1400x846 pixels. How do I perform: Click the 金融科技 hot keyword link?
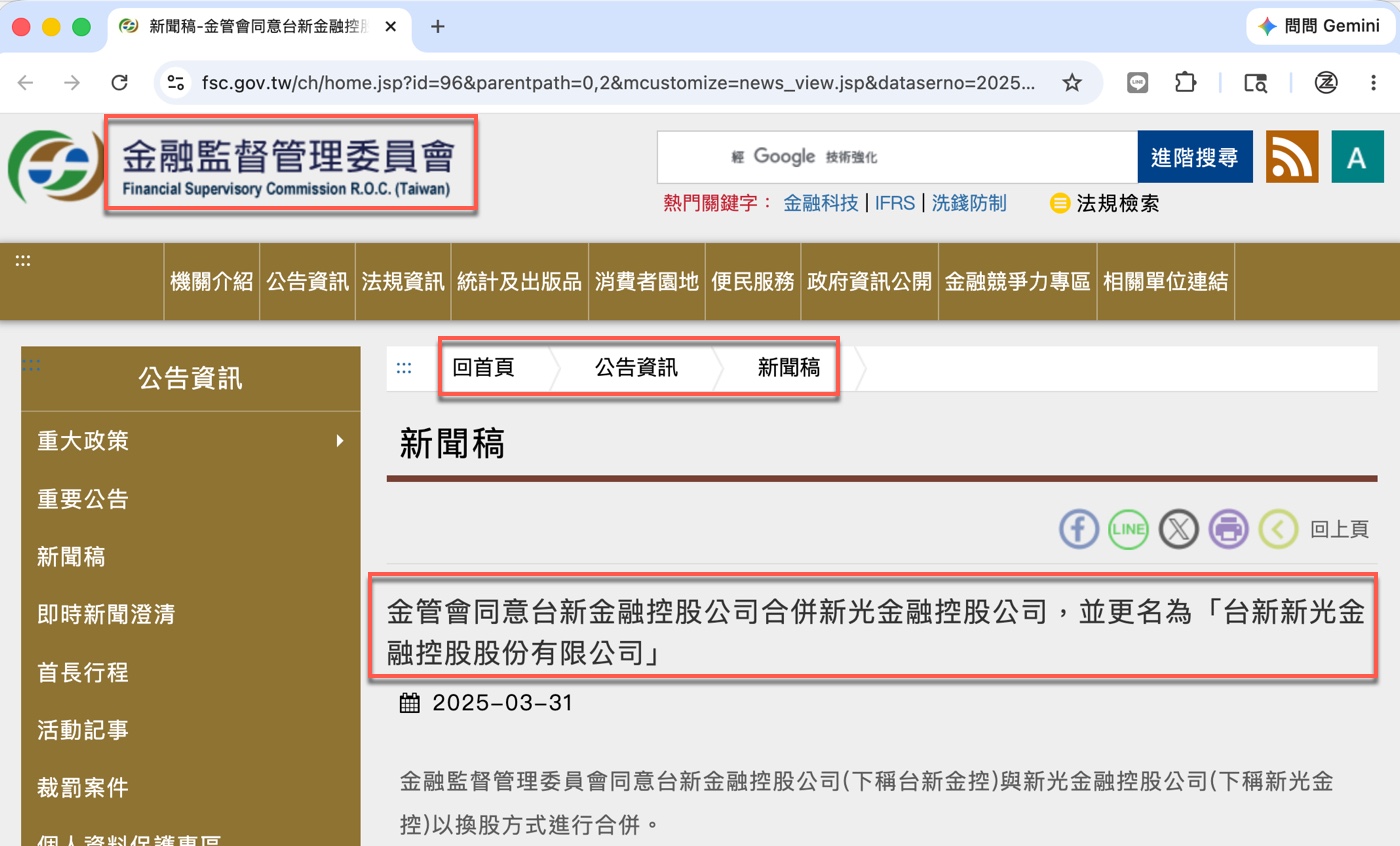821,204
